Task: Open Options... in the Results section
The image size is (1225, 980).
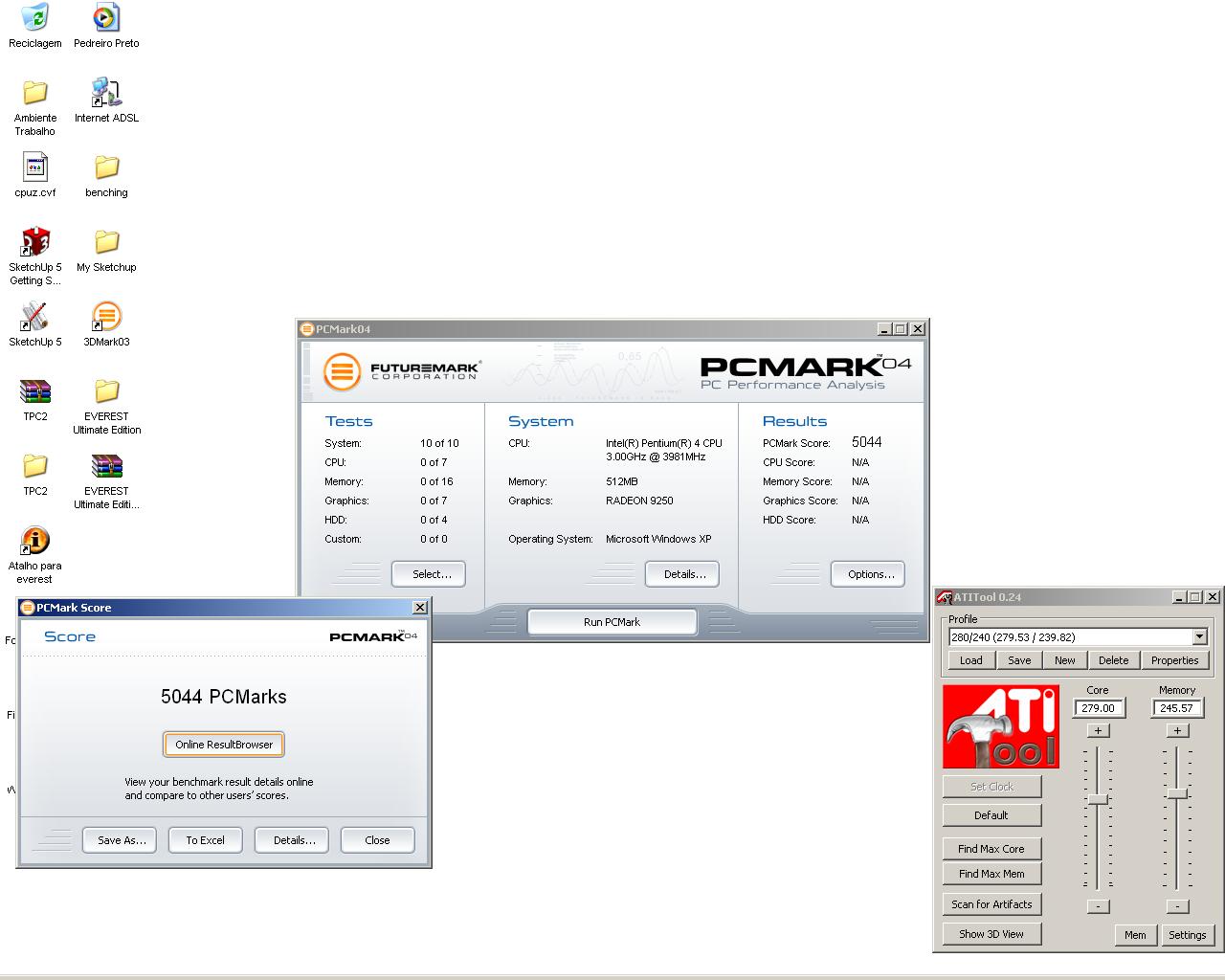Action: (x=868, y=574)
